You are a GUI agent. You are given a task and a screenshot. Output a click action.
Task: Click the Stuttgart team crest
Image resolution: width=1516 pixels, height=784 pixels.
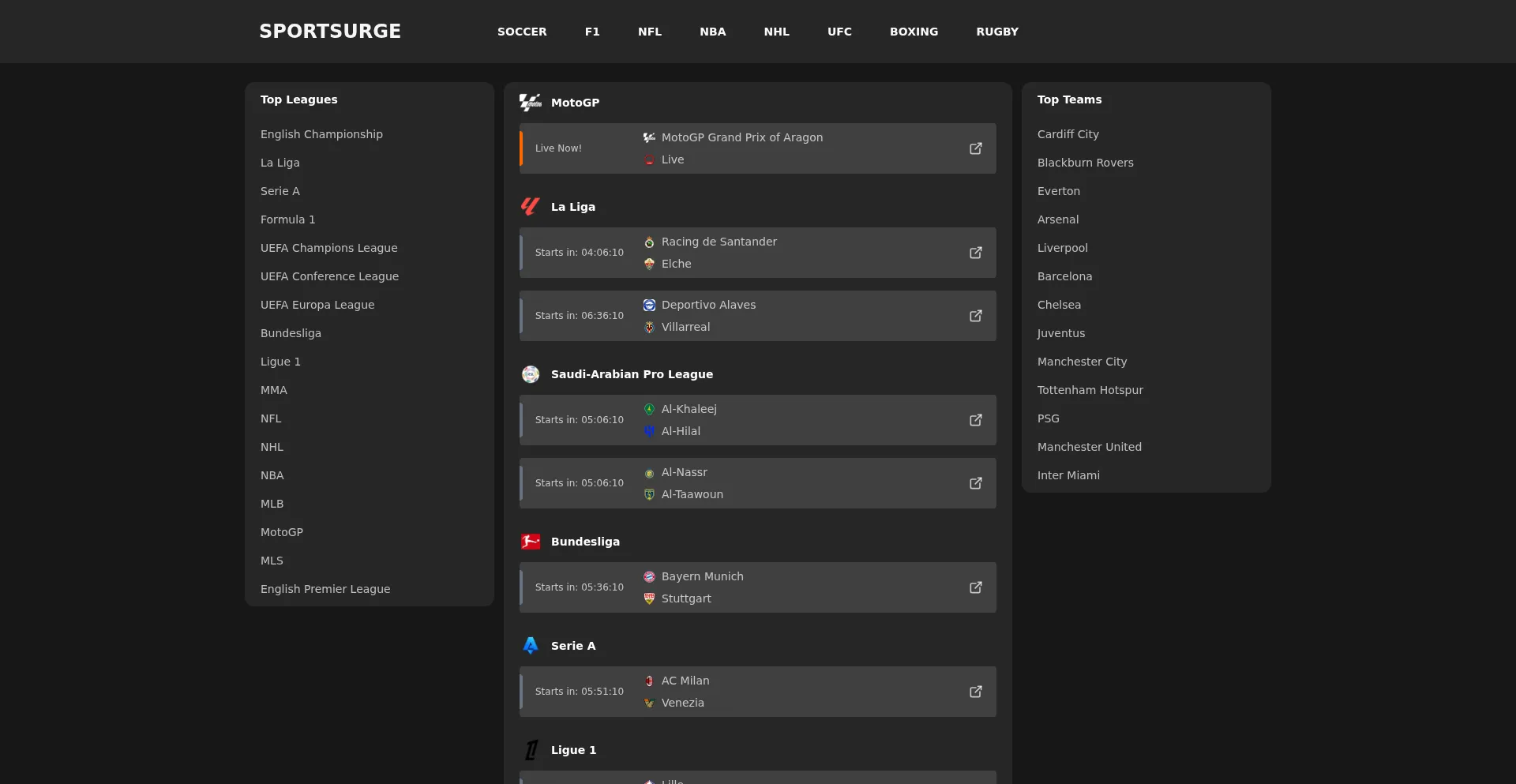[x=649, y=598]
